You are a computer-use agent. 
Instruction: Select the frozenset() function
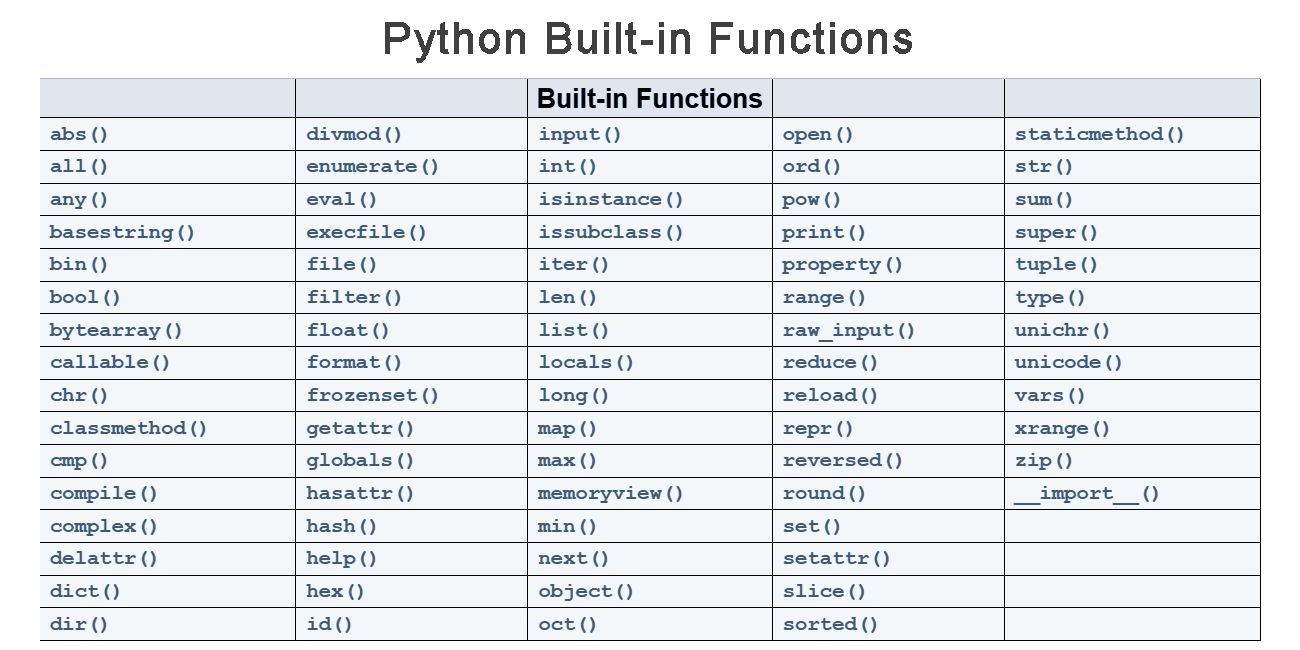point(372,395)
